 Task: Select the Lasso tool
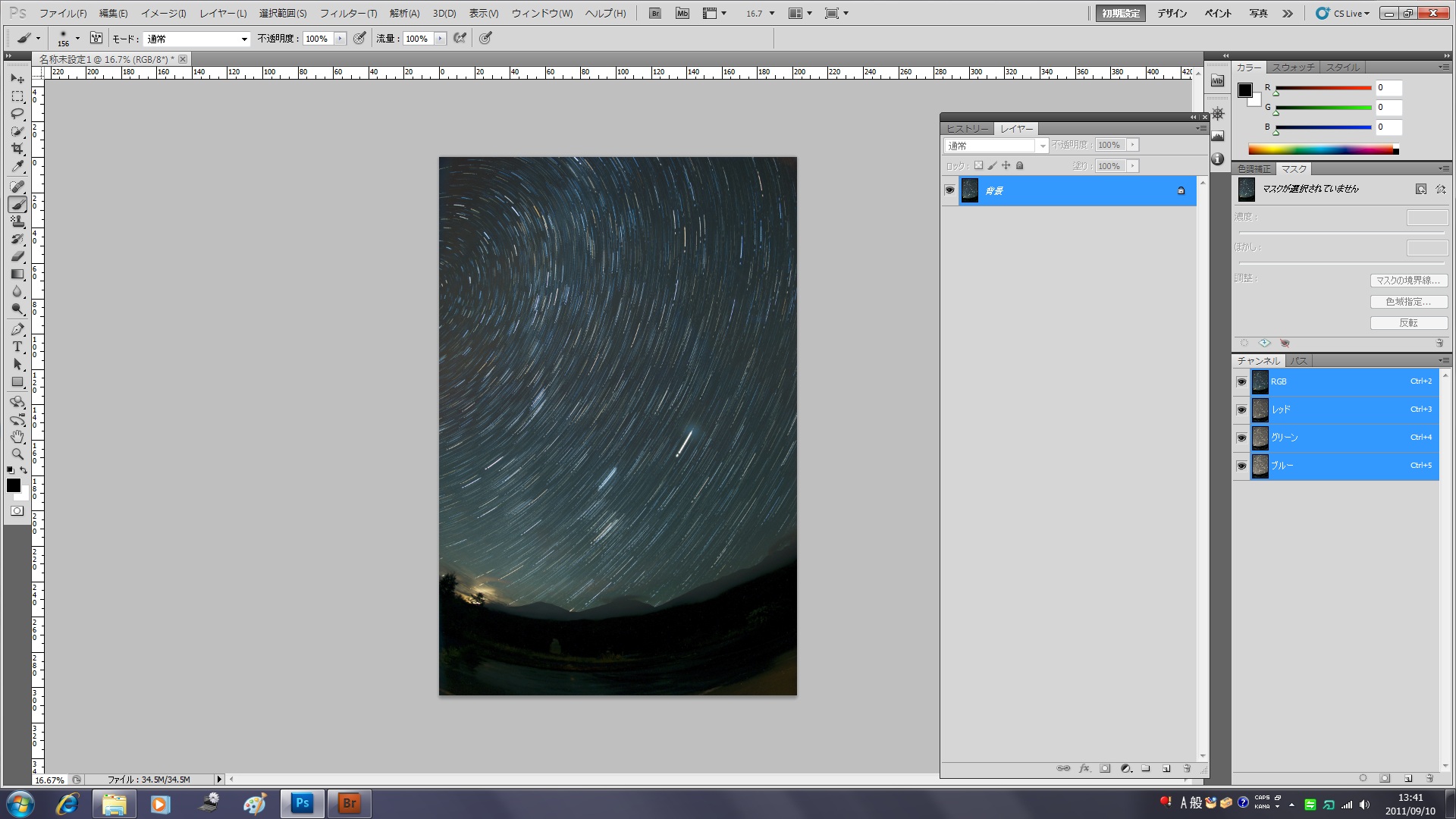17,114
